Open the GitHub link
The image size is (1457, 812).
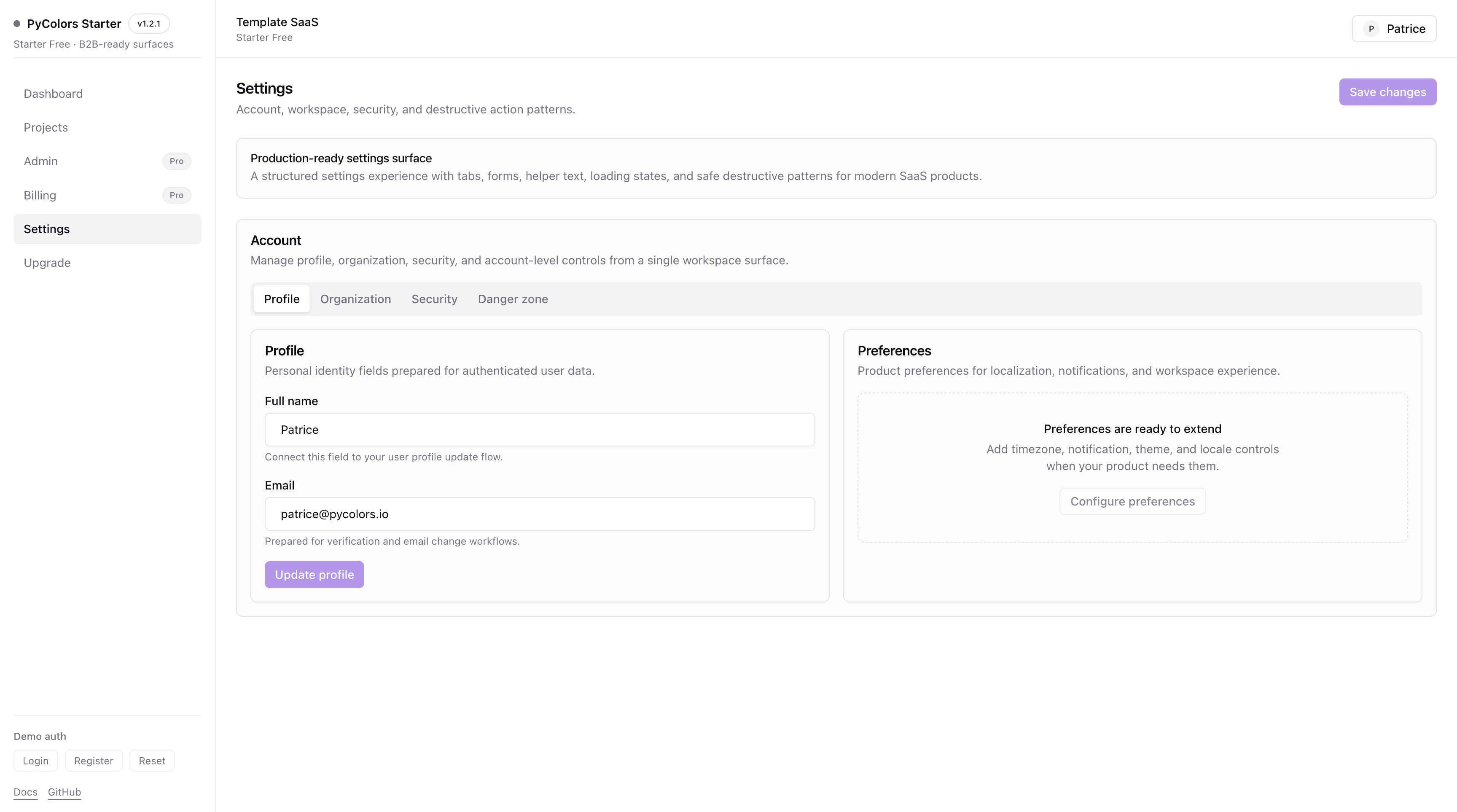[65, 792]
